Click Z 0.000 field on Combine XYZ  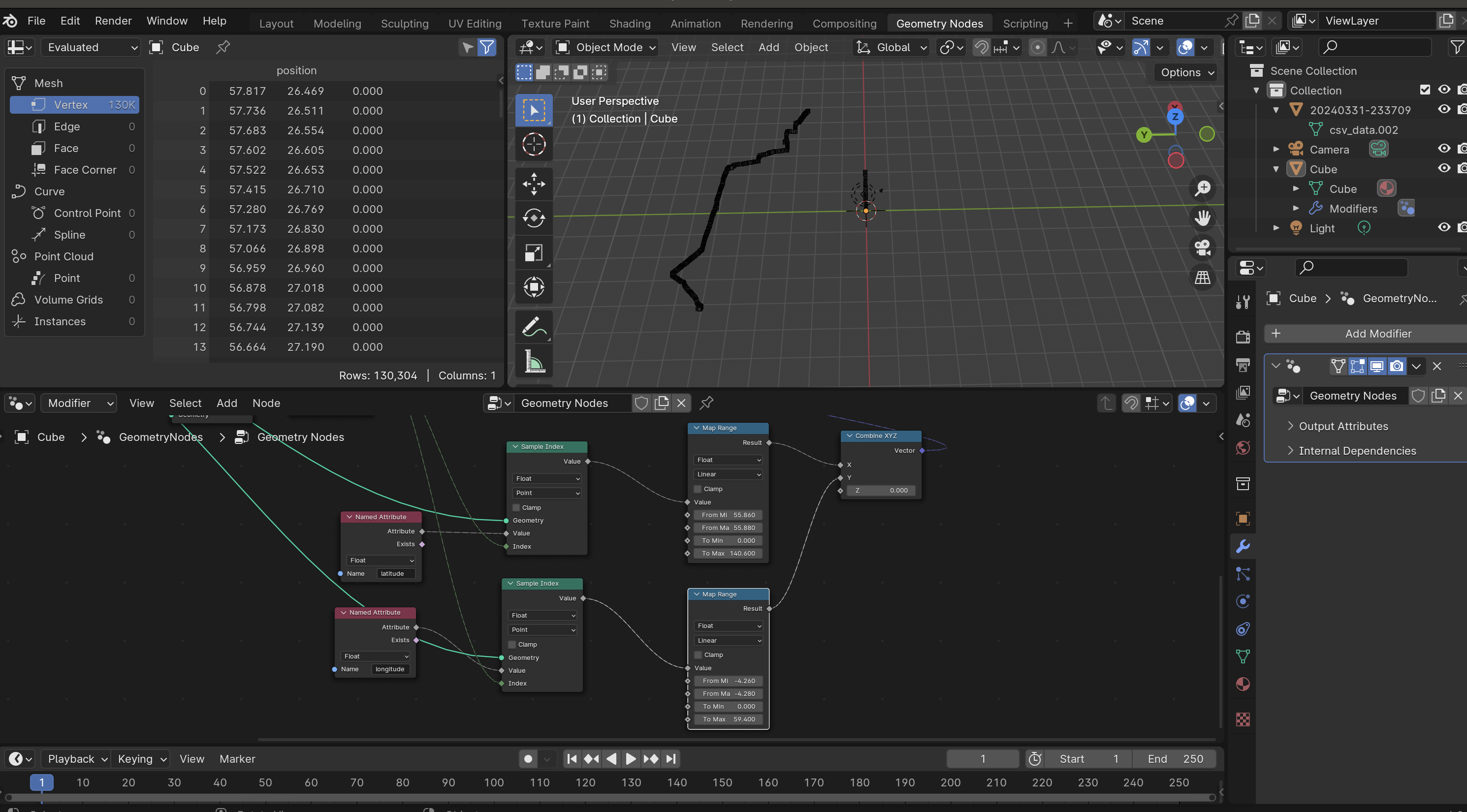(880, 490)
